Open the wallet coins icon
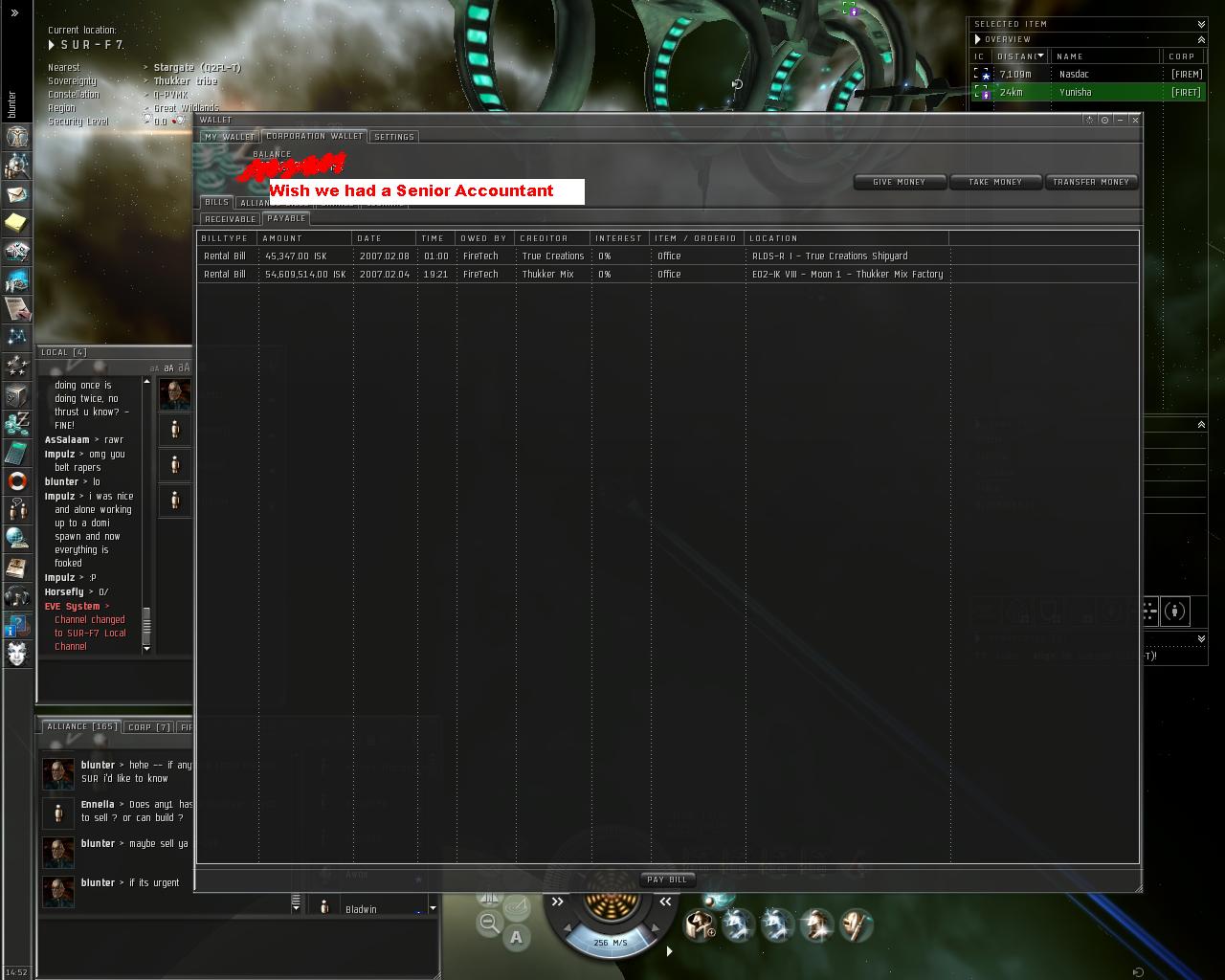The image size is (1225, 980). click(17, 423)
